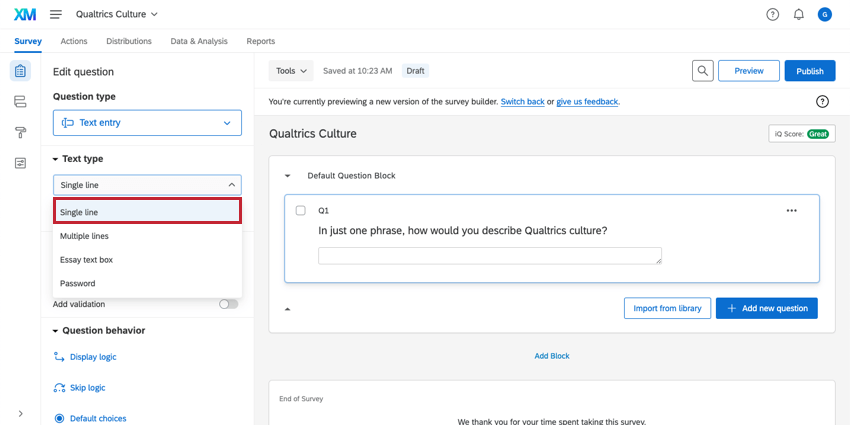Click the Preview button
This screenshot has height=425, width=850.
(x=749, y=71)
